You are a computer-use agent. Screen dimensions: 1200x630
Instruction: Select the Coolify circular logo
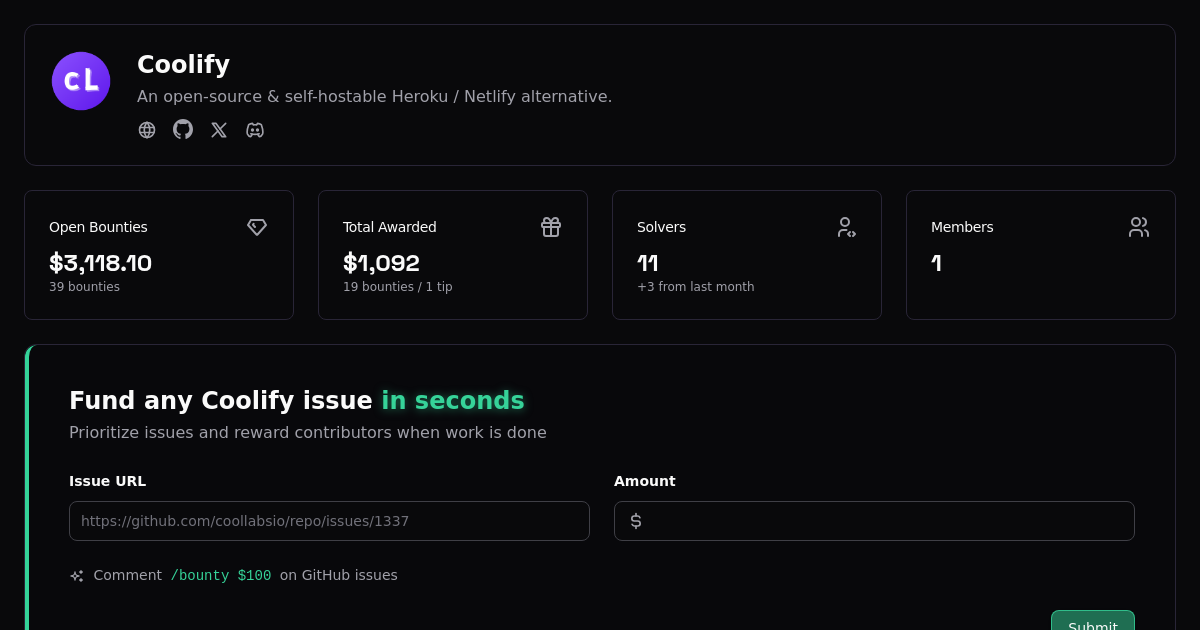coord(81,81)
